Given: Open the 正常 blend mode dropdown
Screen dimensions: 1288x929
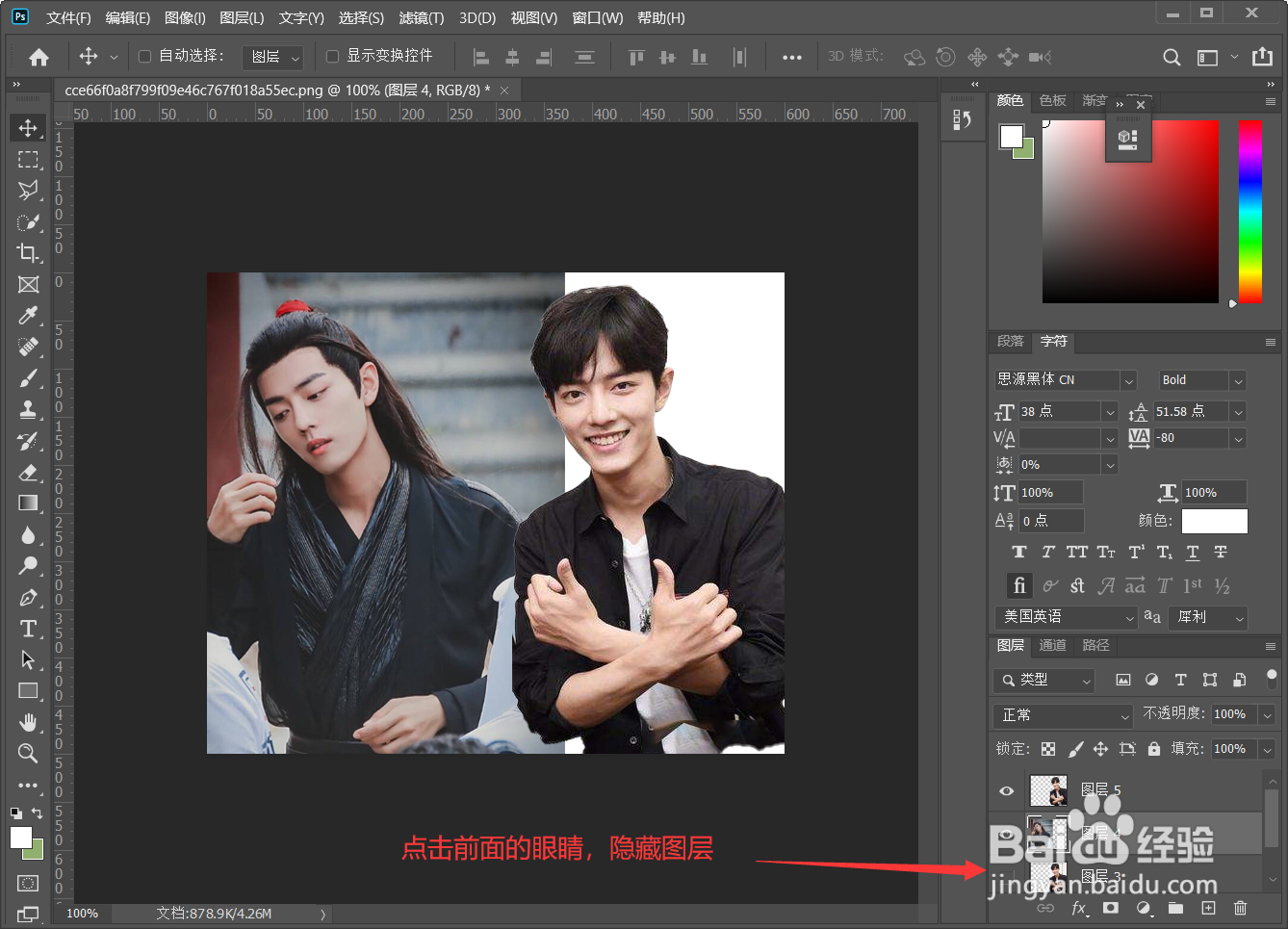Looking at the screenshot, I should click(1063, 715).
